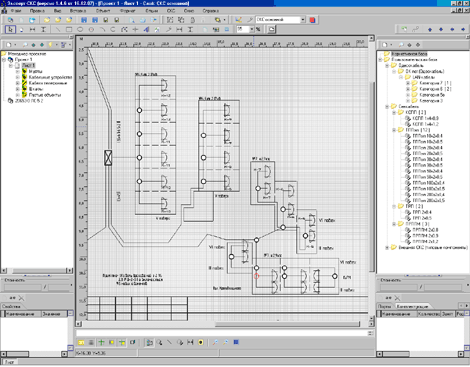Select the red circle drawing tool

[x=91, y=29]
